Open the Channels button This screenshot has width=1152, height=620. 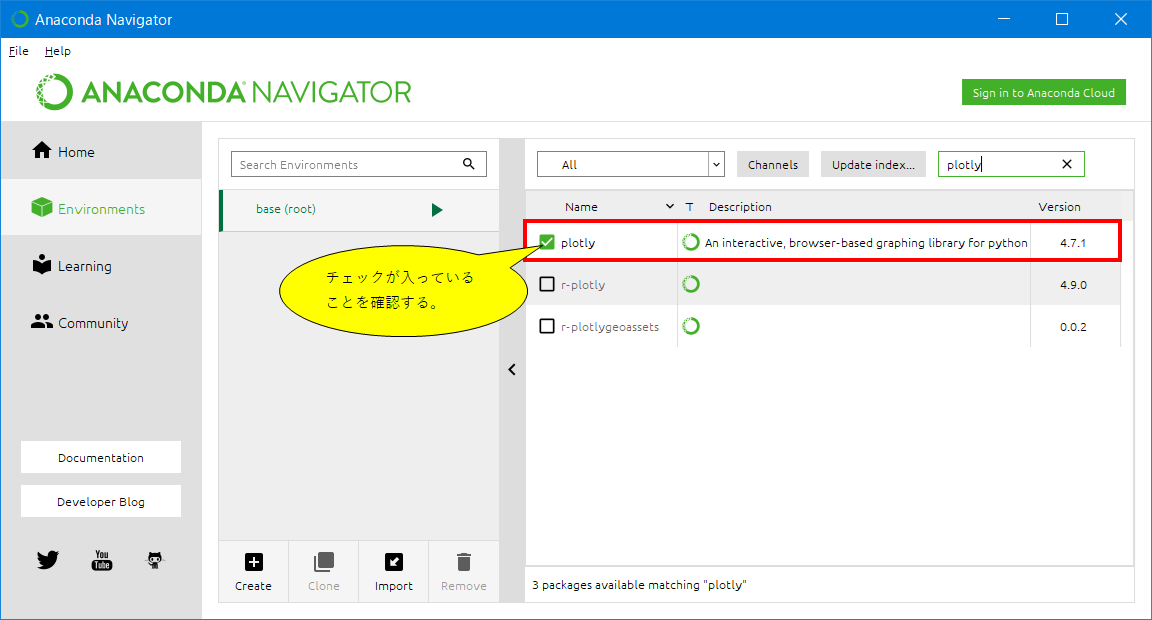(773, 165)
